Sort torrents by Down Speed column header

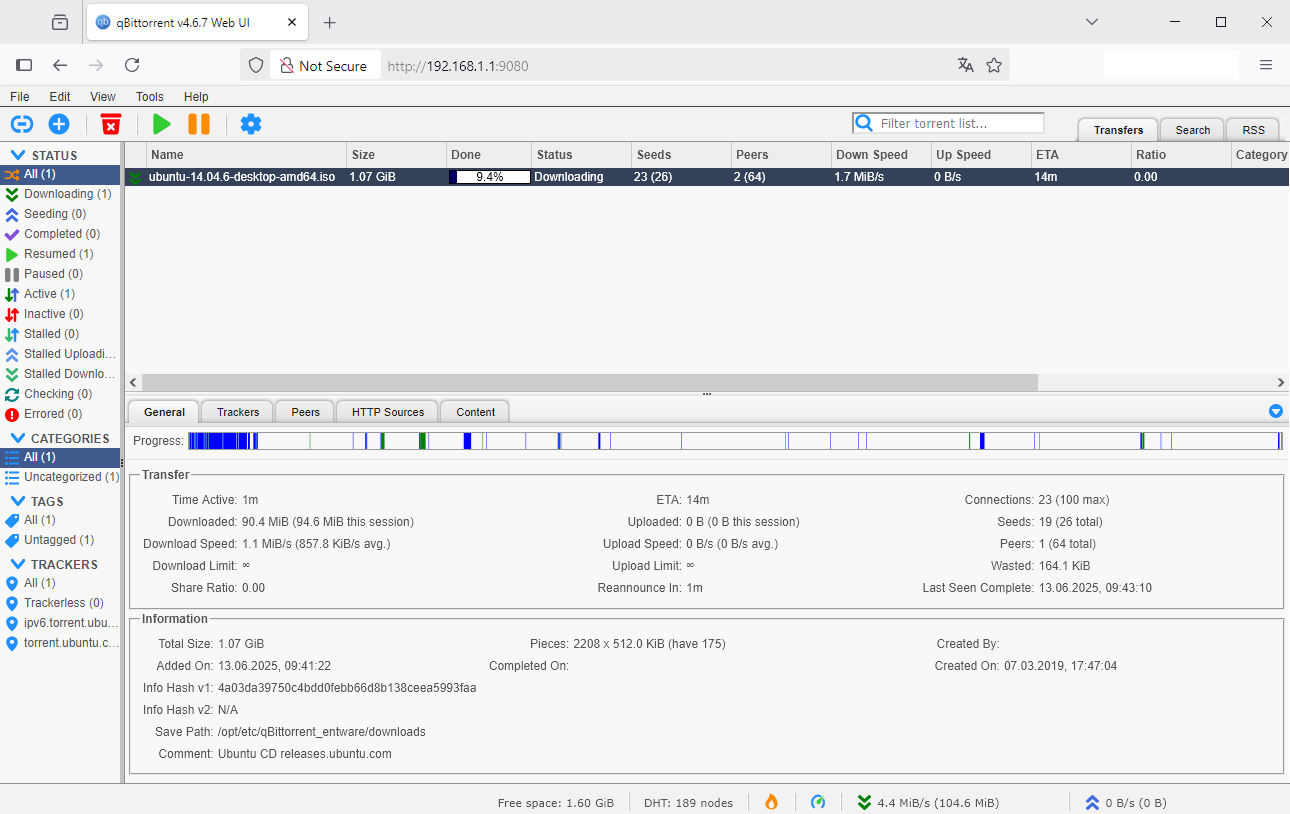tap(872, 155)
